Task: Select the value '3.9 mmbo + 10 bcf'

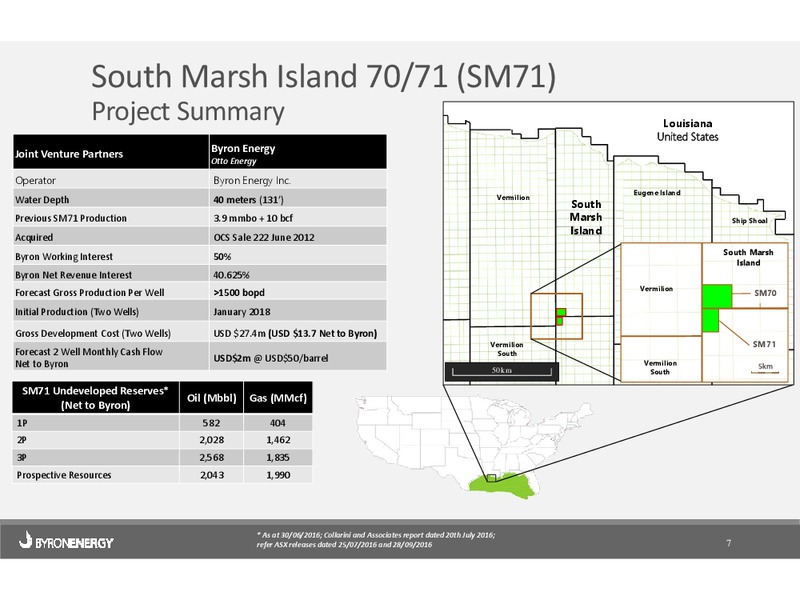Action: (253, 218)
